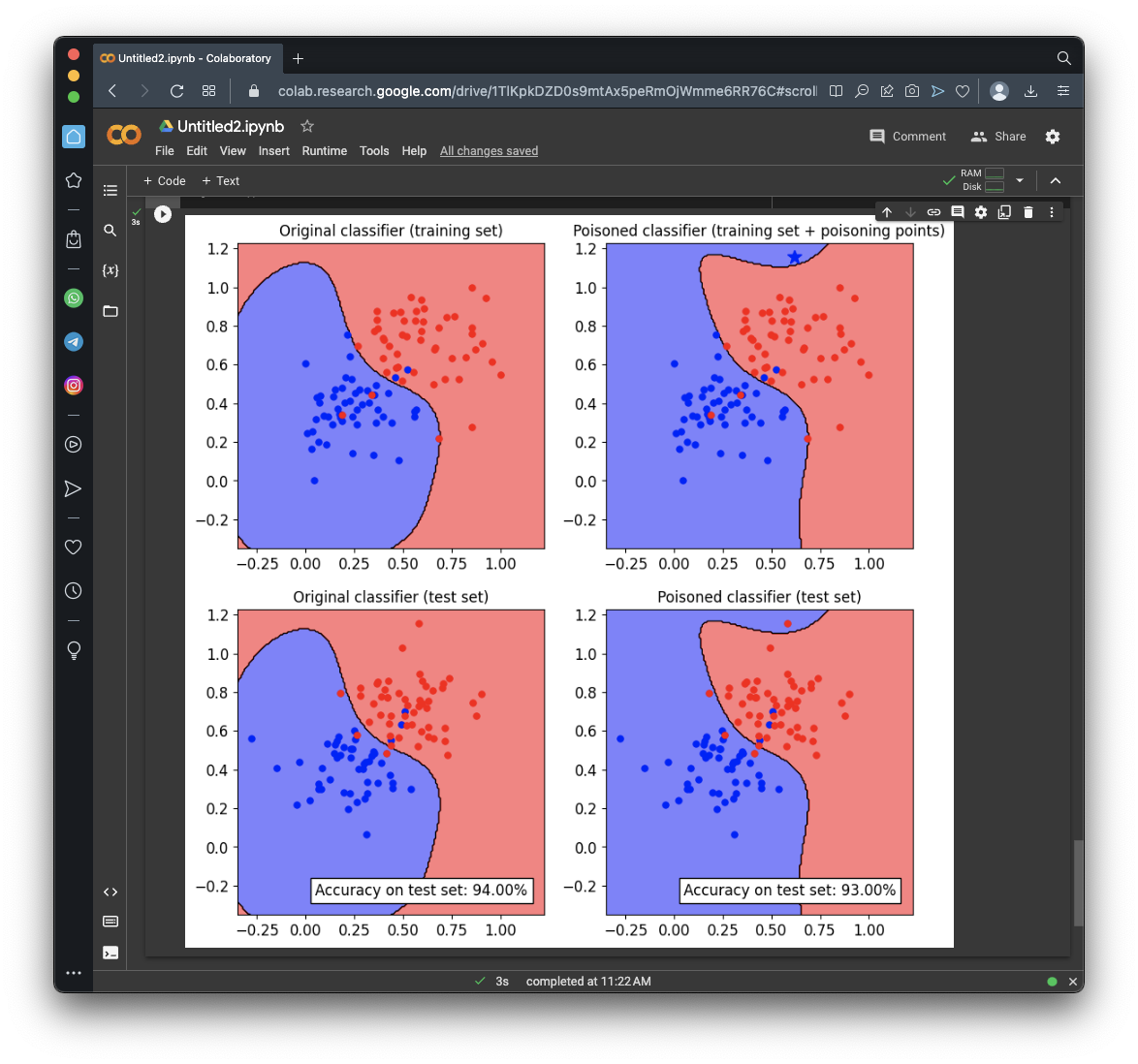Screen dimensions: 1138x1064
Task: Run the cell with the play button
Action: 163,214
